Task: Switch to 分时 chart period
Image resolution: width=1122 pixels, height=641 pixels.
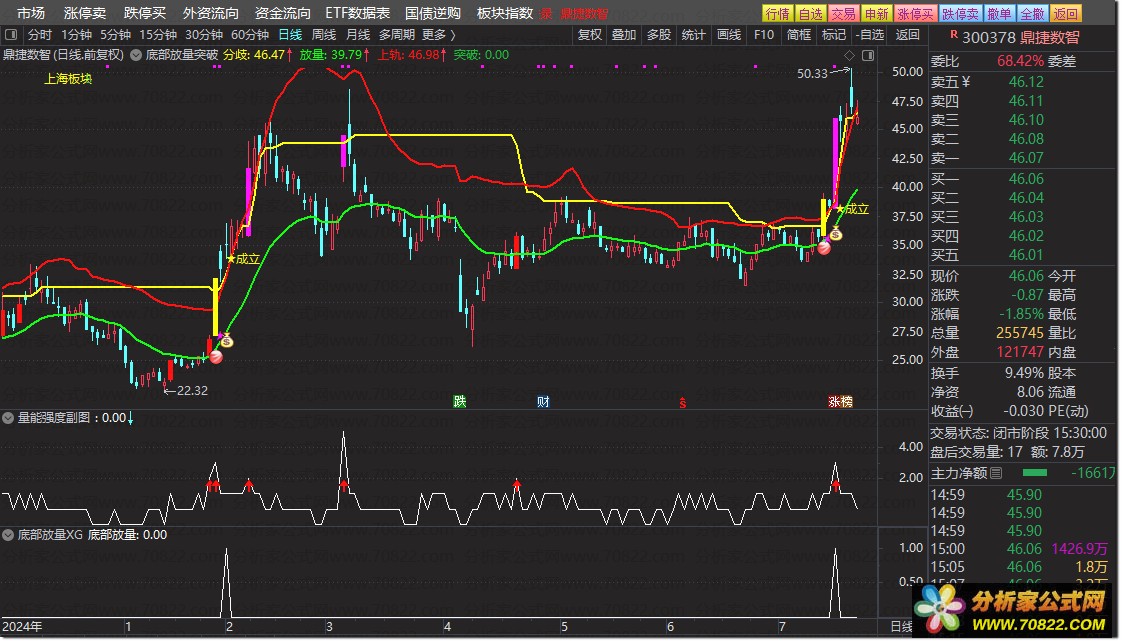Action: [39, 34]
